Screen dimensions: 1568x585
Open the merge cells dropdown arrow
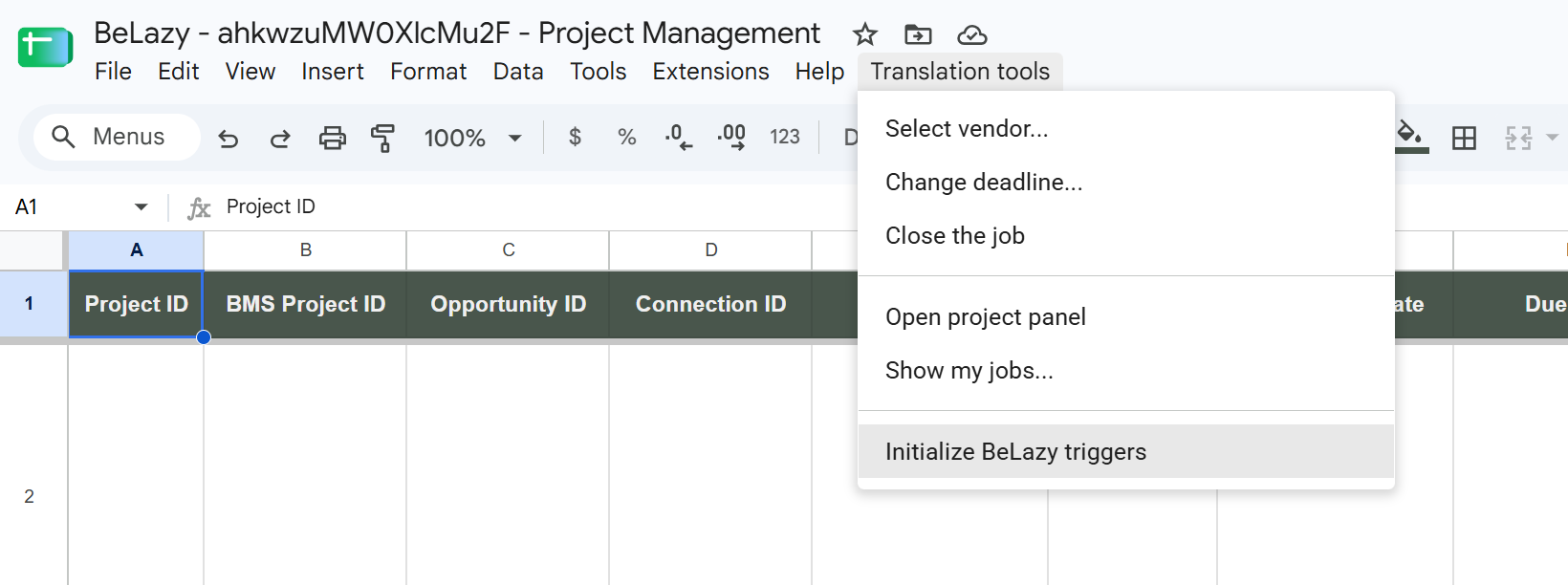pyautogui.click(x=1552, y=138)
